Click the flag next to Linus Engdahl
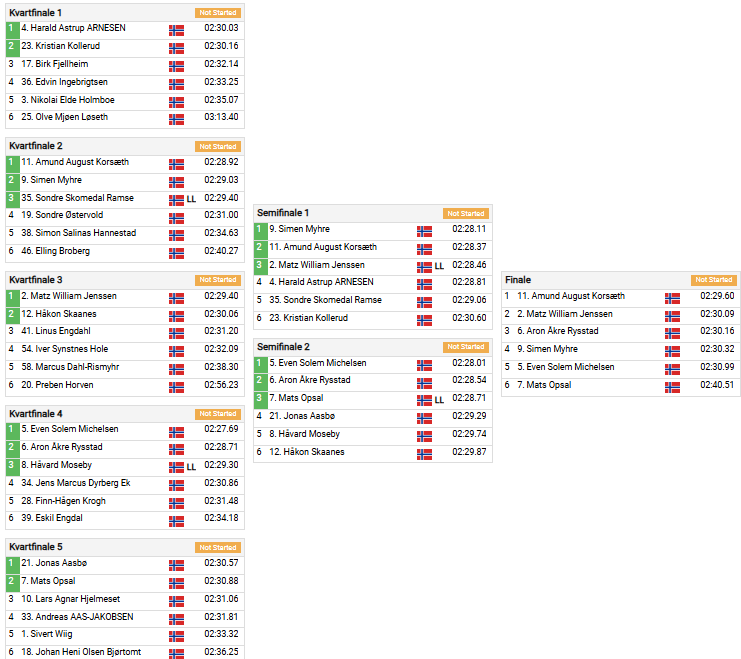 click(x=176, y=331)
